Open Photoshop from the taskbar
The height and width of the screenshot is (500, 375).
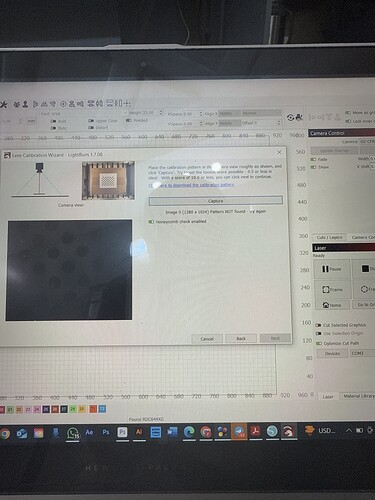click(106, 432)
